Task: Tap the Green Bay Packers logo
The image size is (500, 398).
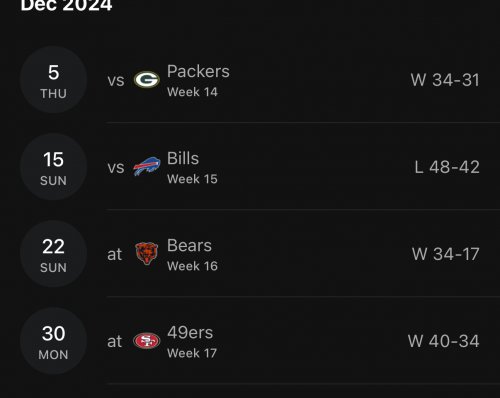Action: pyautogui.click(x=147, y=80)
